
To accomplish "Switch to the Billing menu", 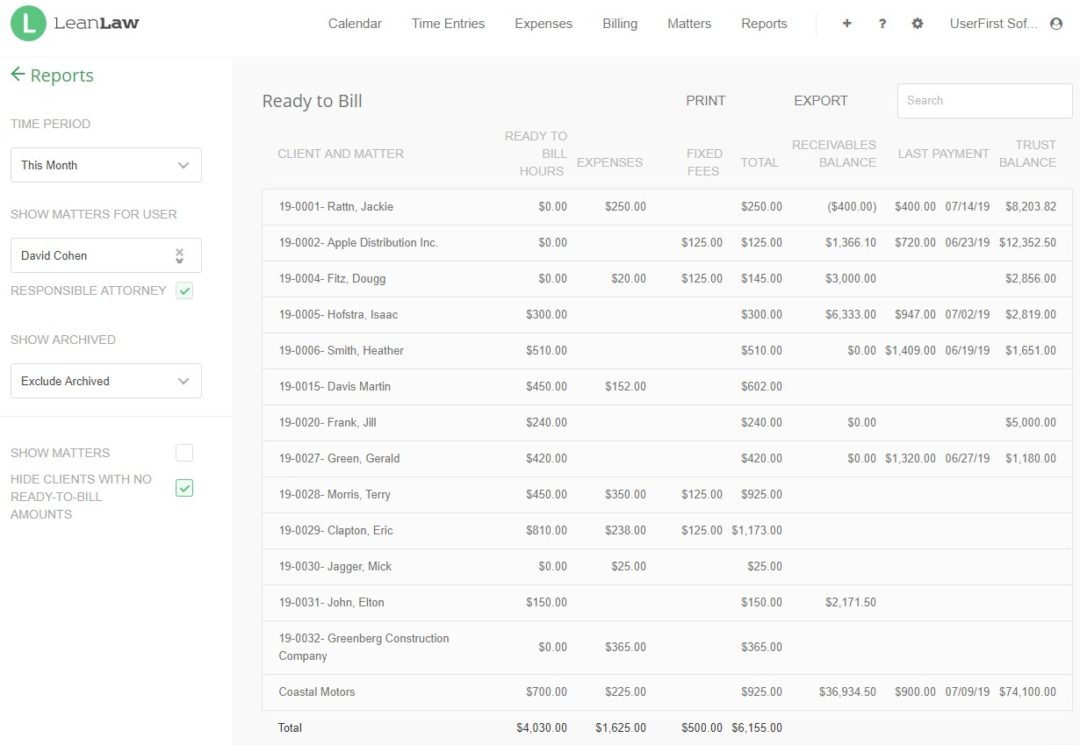I will [x=619, y=23].
